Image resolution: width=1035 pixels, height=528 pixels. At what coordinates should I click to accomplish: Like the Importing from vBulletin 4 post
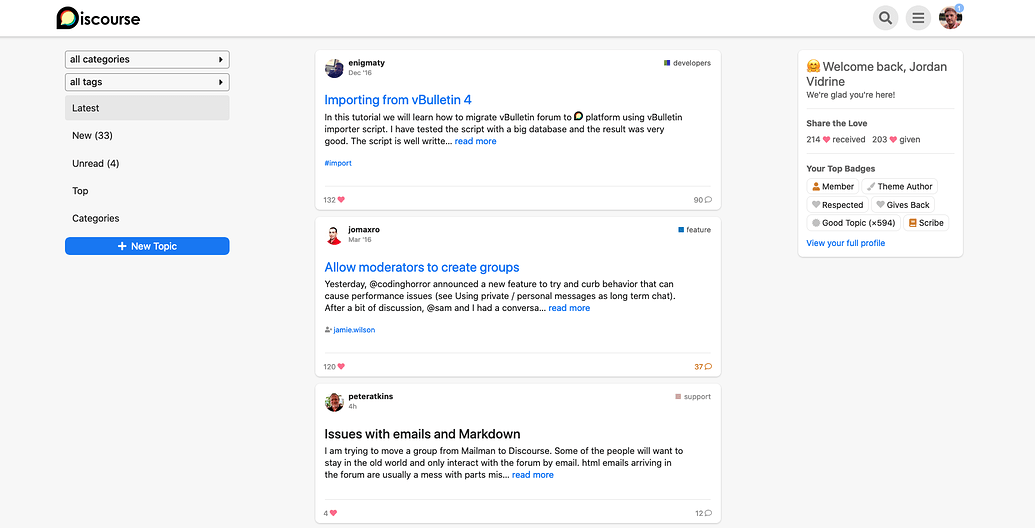coord(341,200)
